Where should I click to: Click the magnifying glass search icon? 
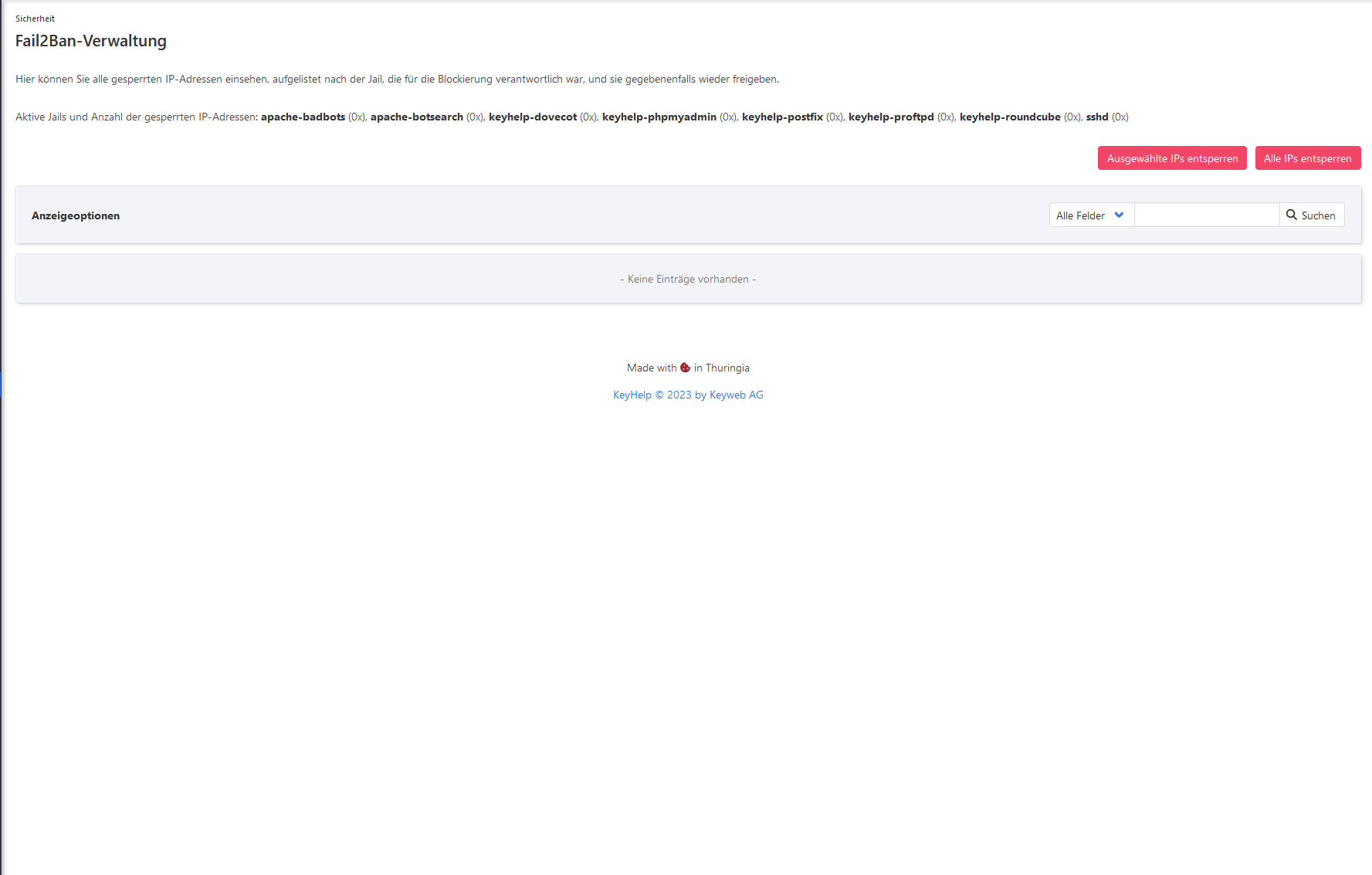click(x=1291, y=215)
